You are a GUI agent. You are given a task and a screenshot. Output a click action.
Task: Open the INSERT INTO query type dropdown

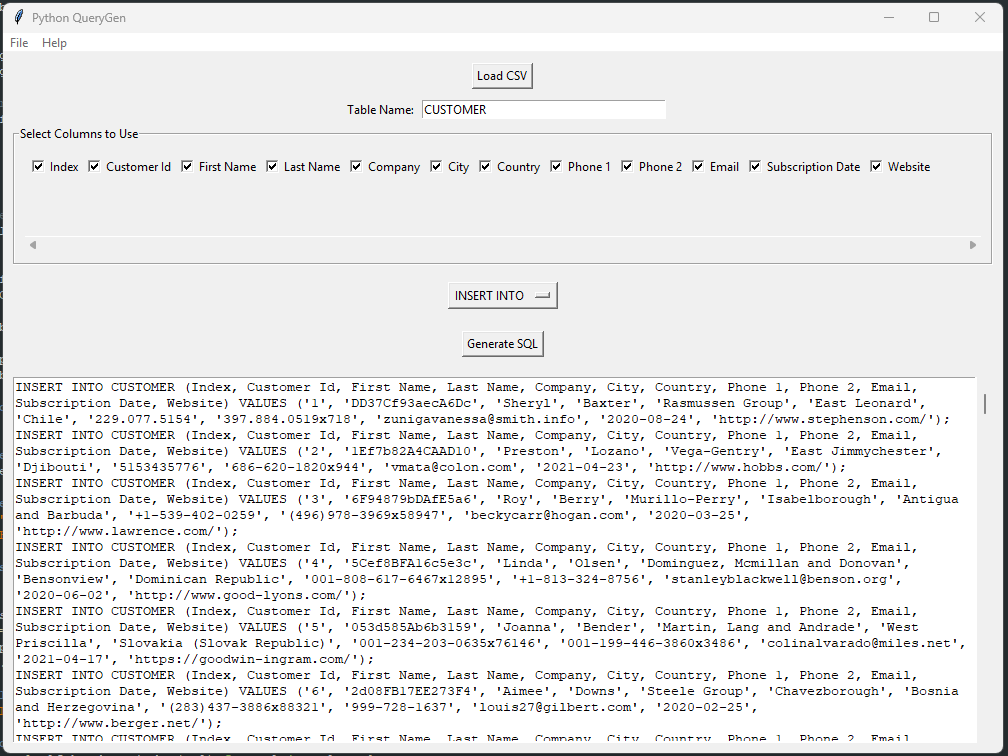[503, 296]
